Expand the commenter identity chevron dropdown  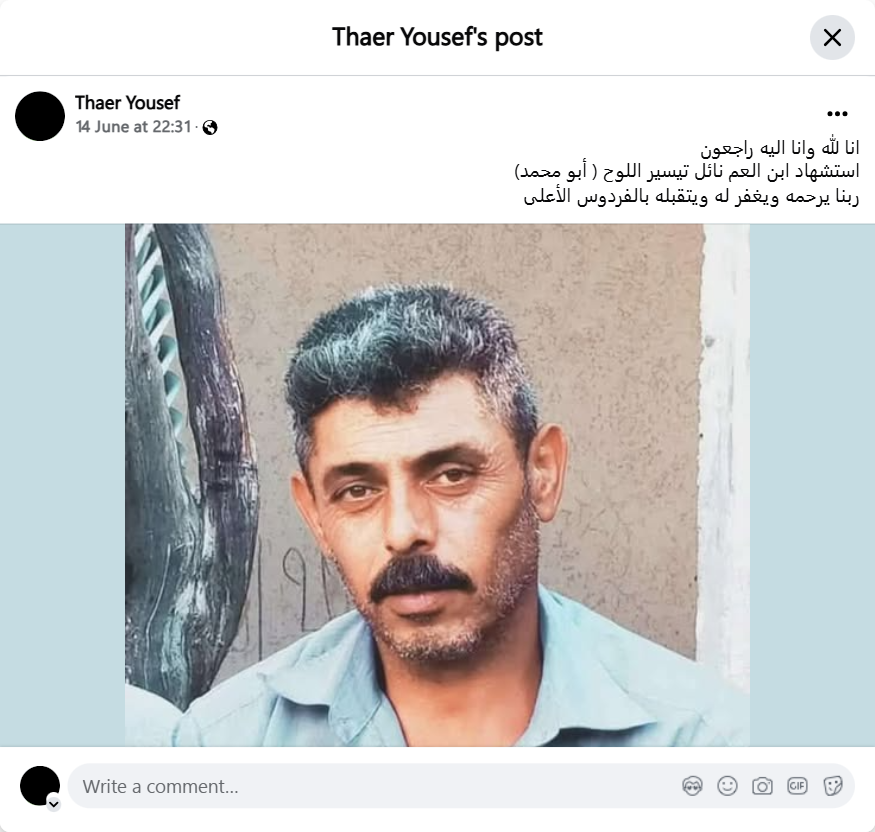tap(54, 804)
